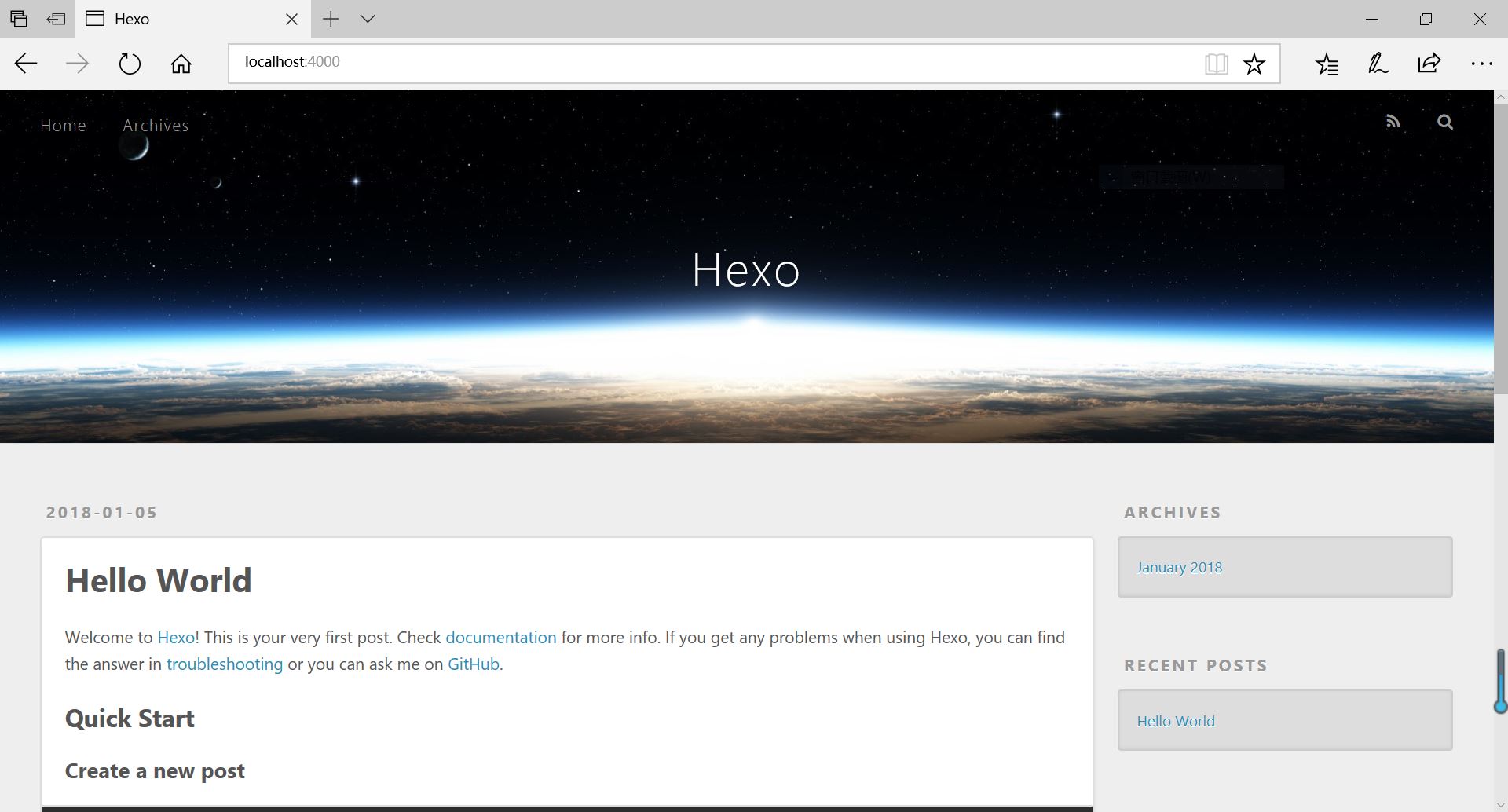Go to browser home page
The width and height of the screenshot is (1508, 812).
[x=181, y=64]
